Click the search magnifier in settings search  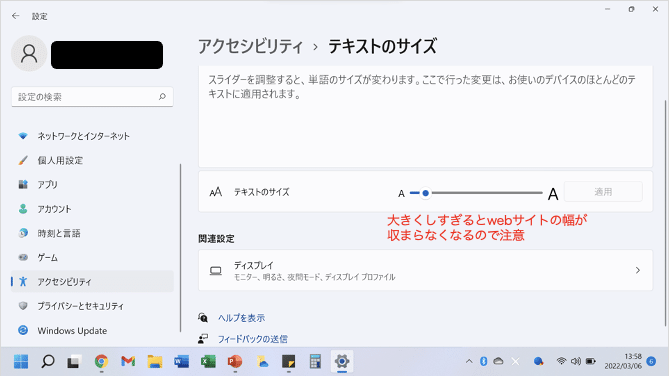coord(162,97)
